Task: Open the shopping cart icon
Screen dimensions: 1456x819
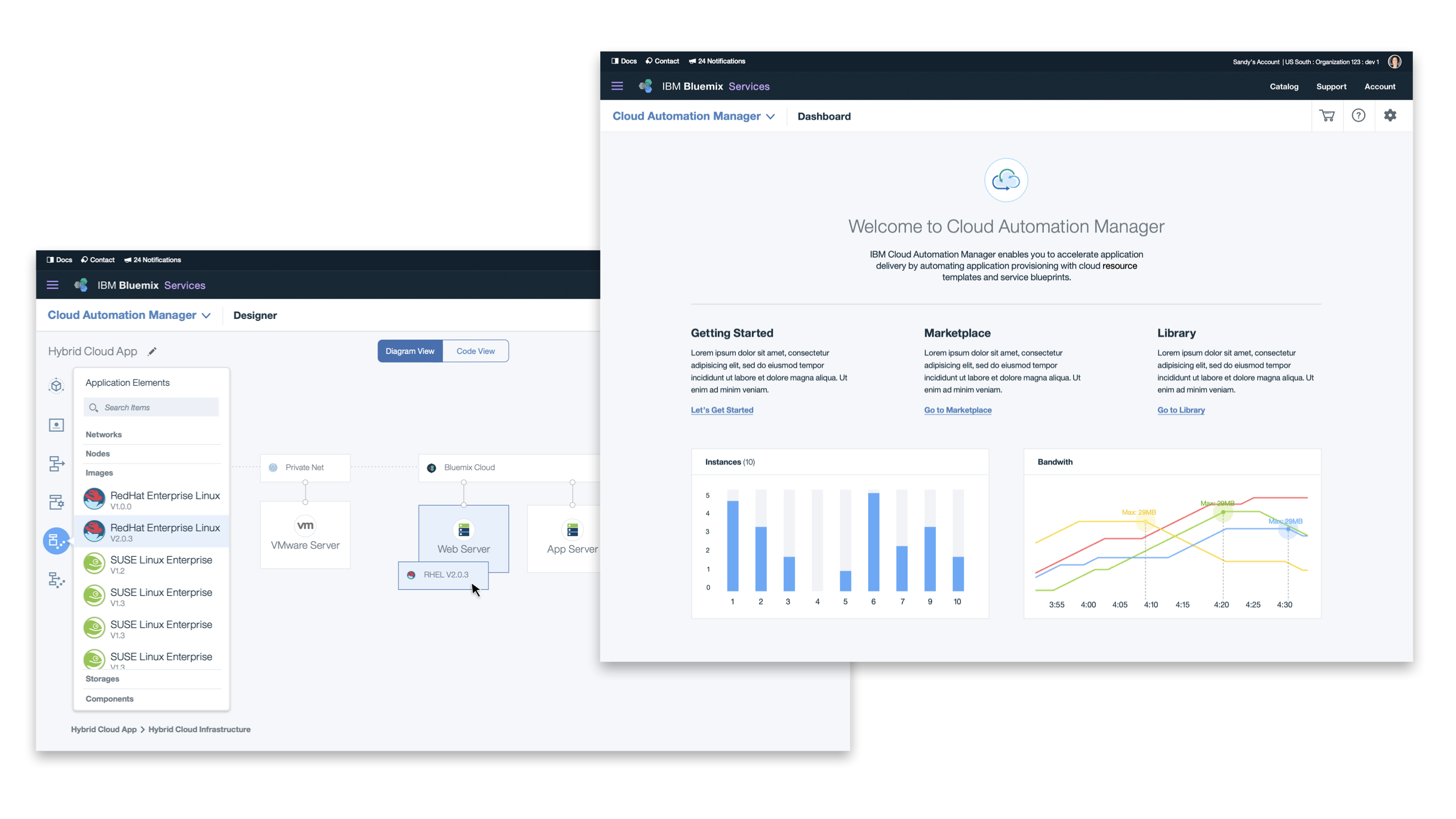Action: [1328, 115]
